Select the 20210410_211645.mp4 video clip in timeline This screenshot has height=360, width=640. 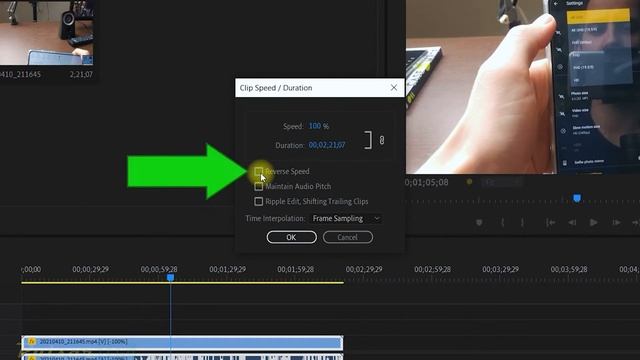tap(182, 342)
